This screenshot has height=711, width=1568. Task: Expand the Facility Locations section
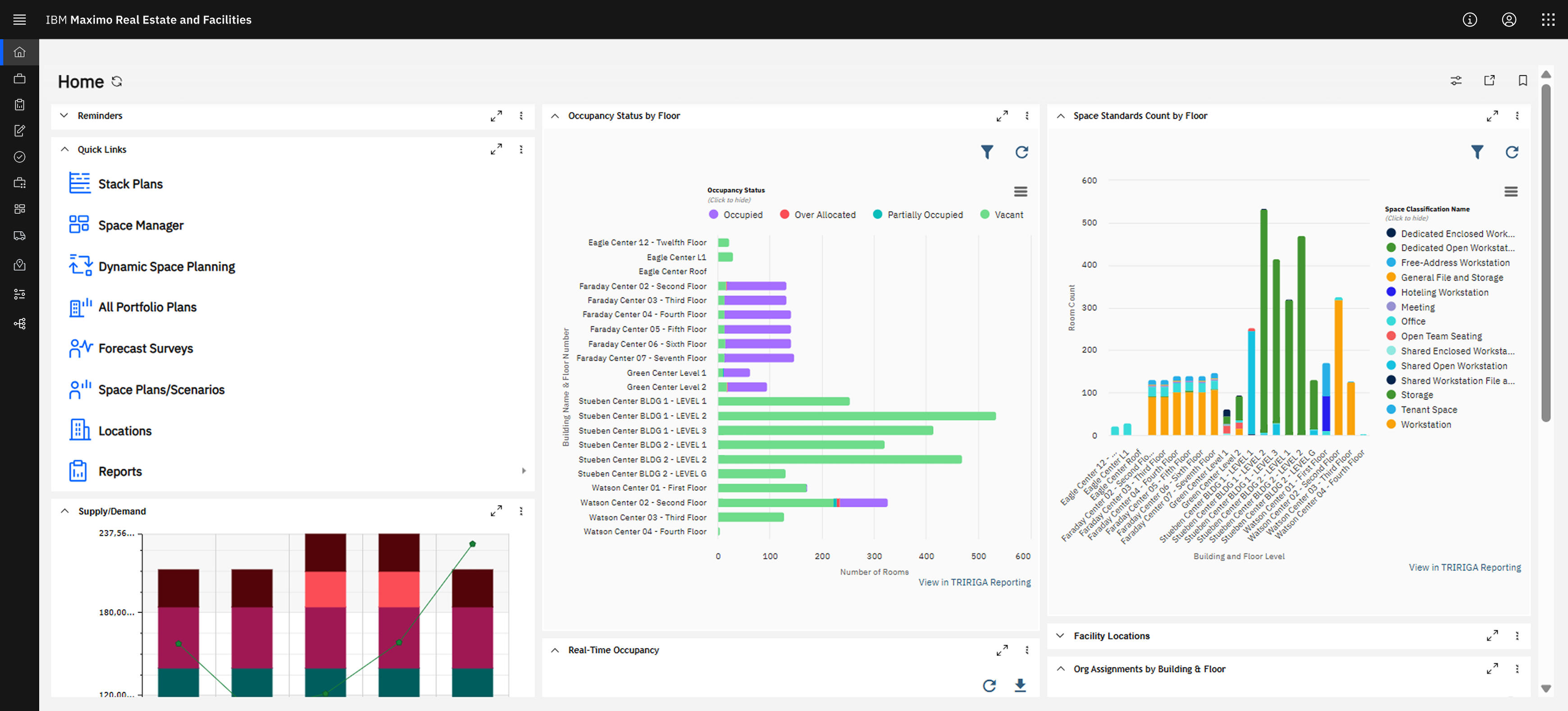tap(1060, 635)
